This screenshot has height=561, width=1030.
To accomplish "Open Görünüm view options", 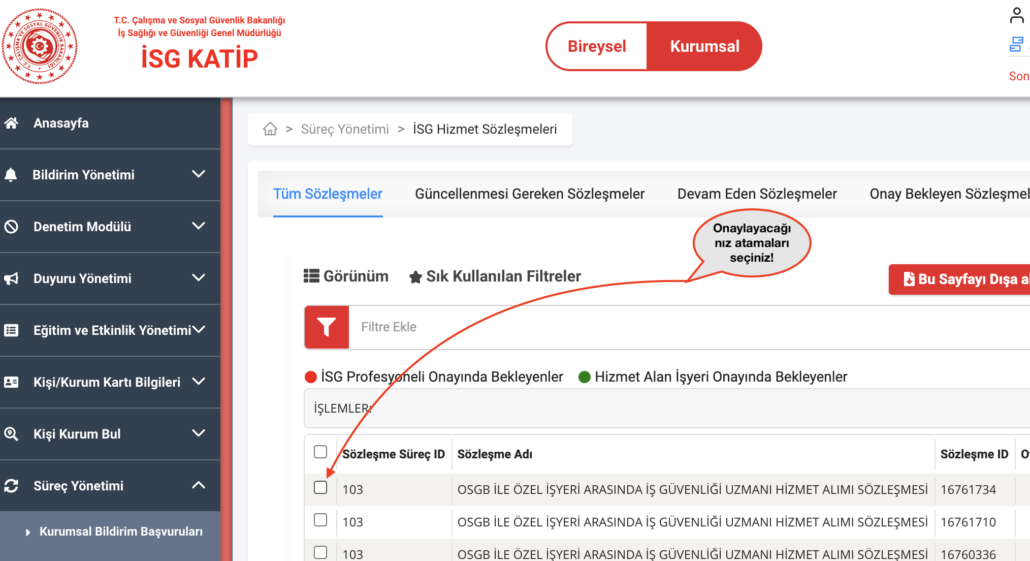I will [x=346, y=276].
